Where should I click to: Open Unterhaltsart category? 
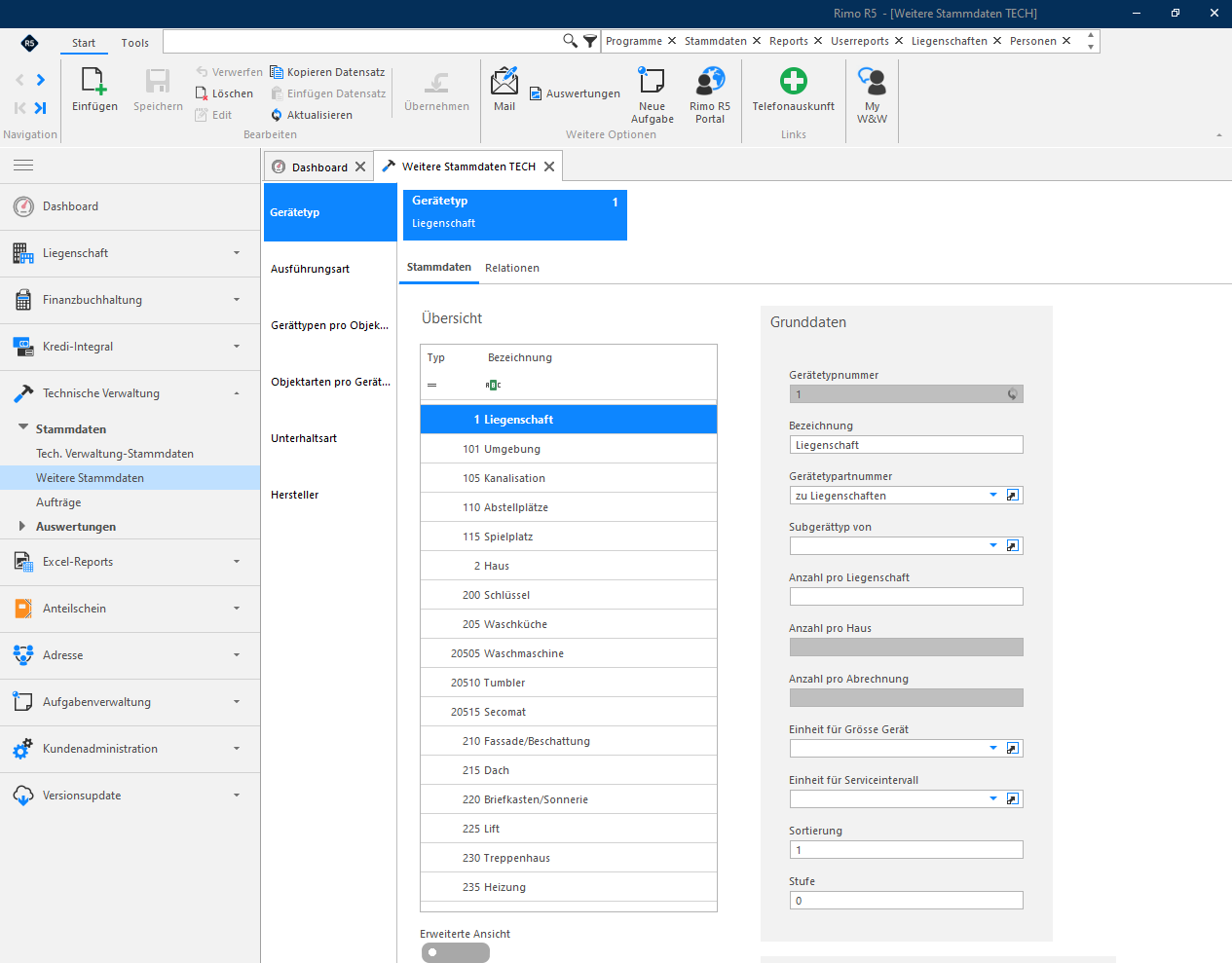(x=330, y=438)
